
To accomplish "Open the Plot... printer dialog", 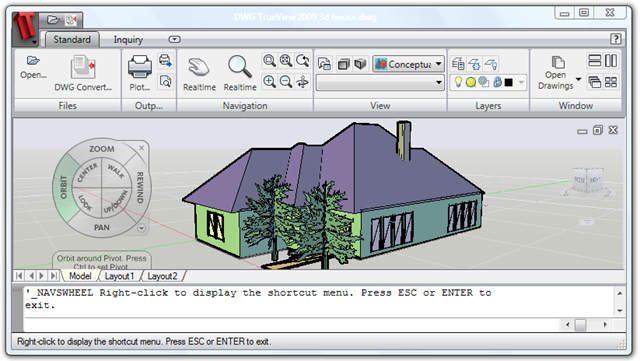I will pyautogui.click(x=140, y=74).
